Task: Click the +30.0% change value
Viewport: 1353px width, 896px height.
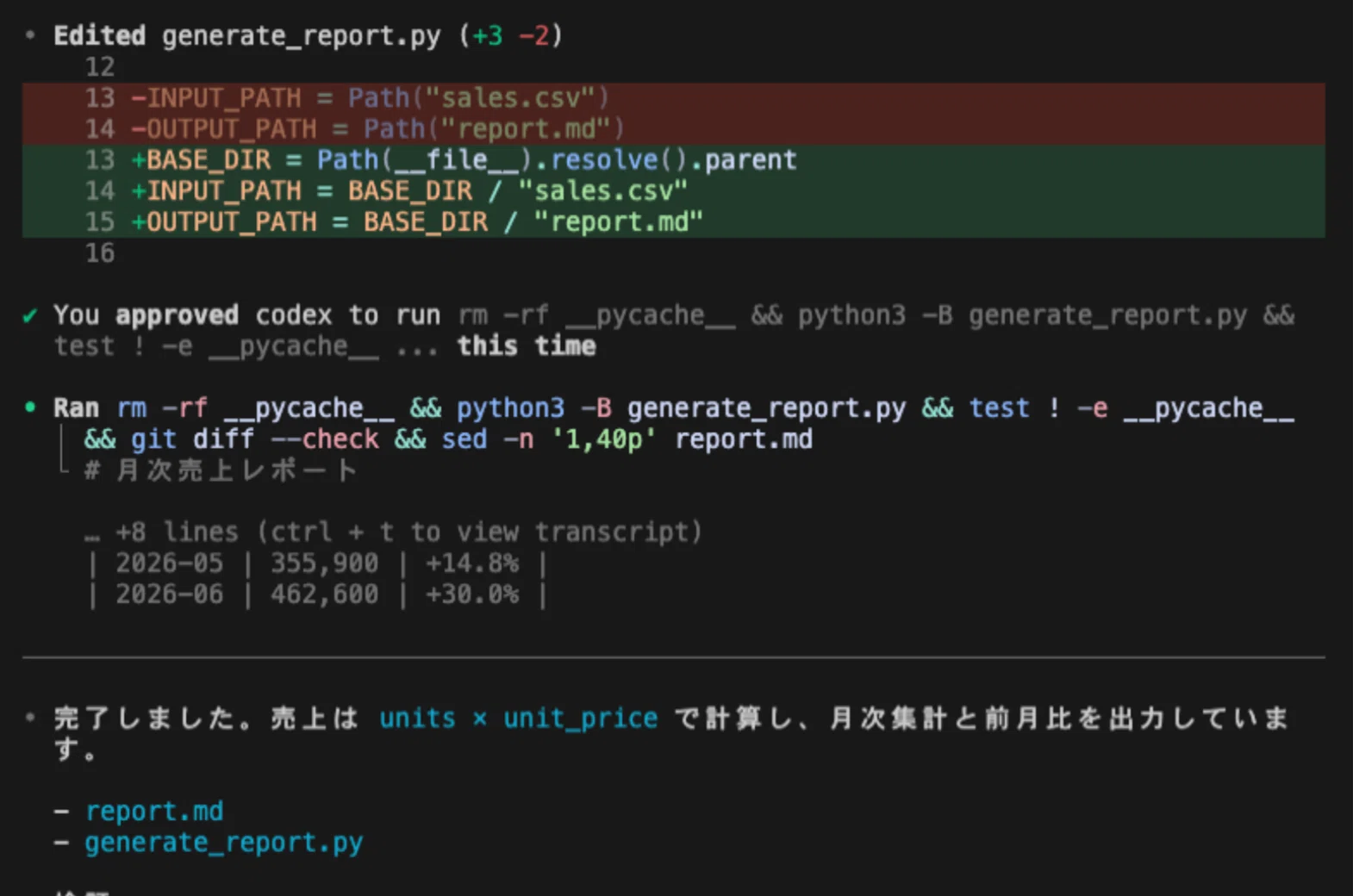Action: (472, 594)
